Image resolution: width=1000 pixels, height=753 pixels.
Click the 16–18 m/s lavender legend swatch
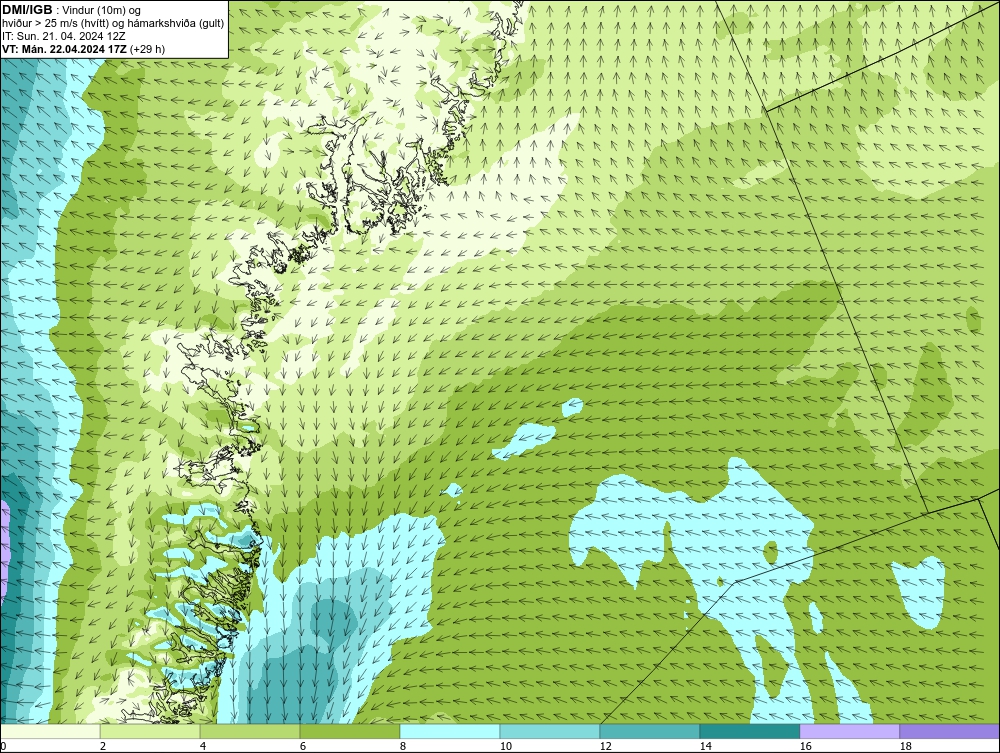pos(849,731)
